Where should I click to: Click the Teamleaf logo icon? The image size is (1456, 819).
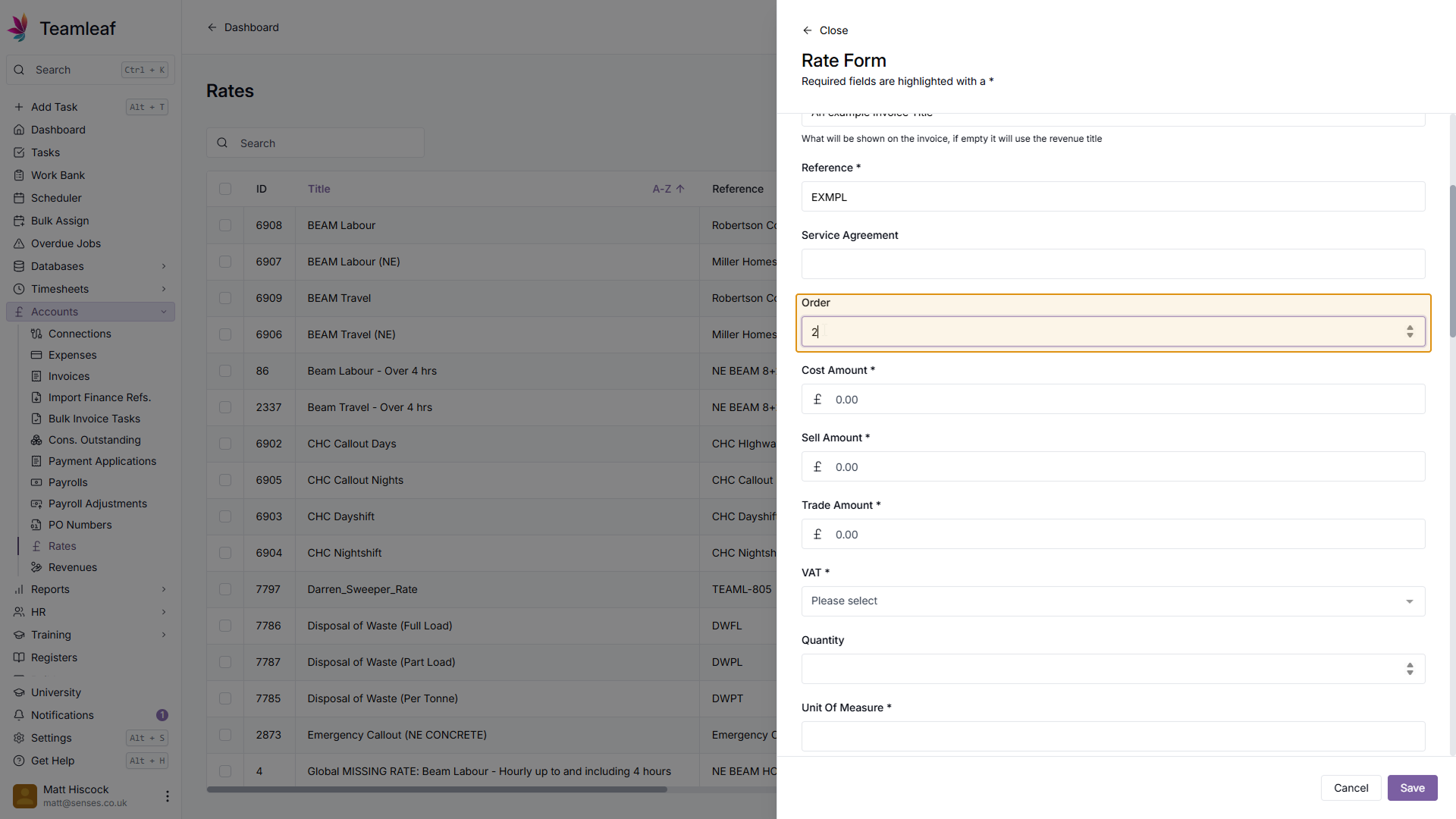pos(18,28)
